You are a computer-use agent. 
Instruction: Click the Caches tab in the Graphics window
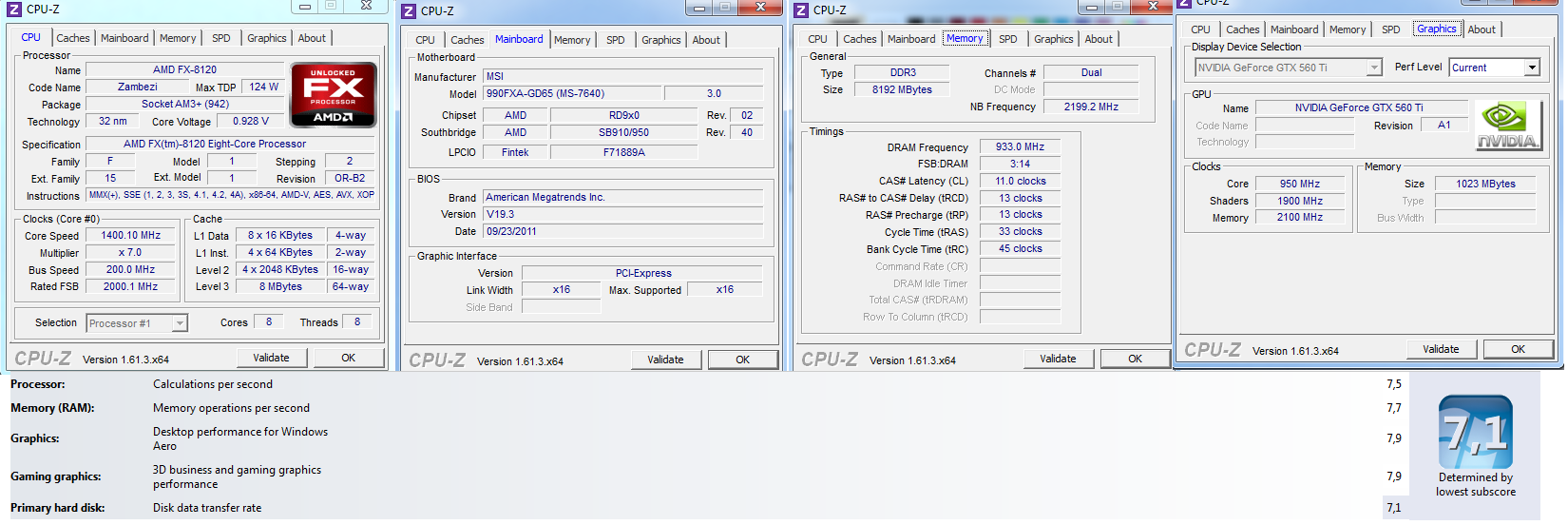[1242, 29]
